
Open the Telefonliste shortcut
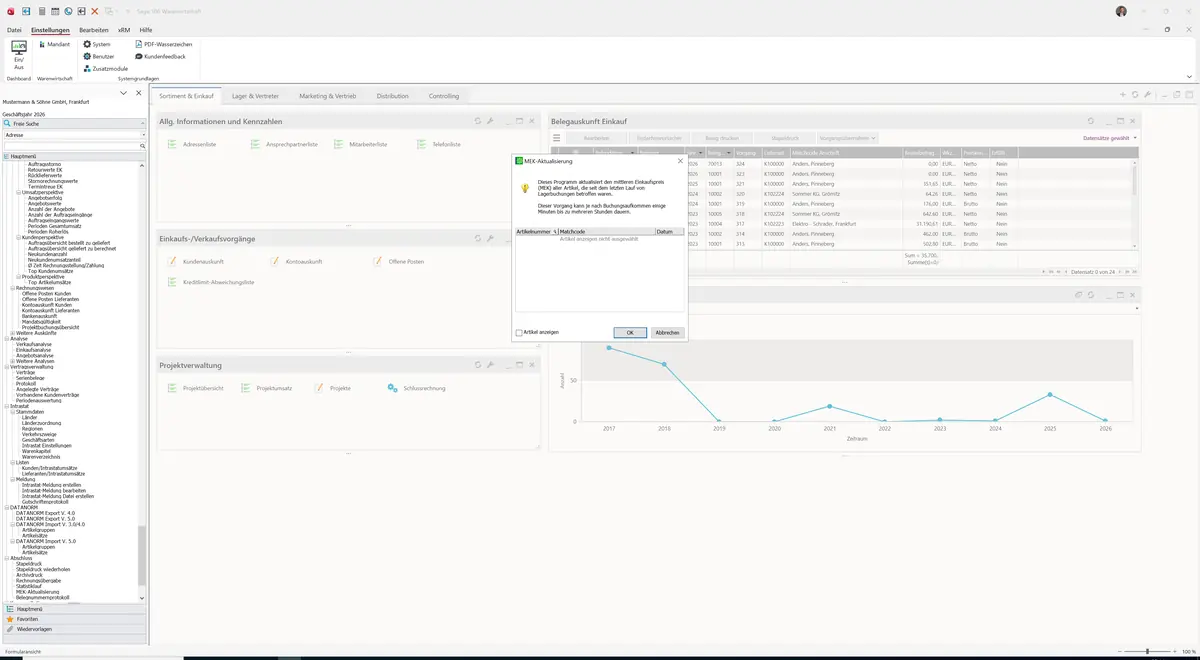point(439,145)
